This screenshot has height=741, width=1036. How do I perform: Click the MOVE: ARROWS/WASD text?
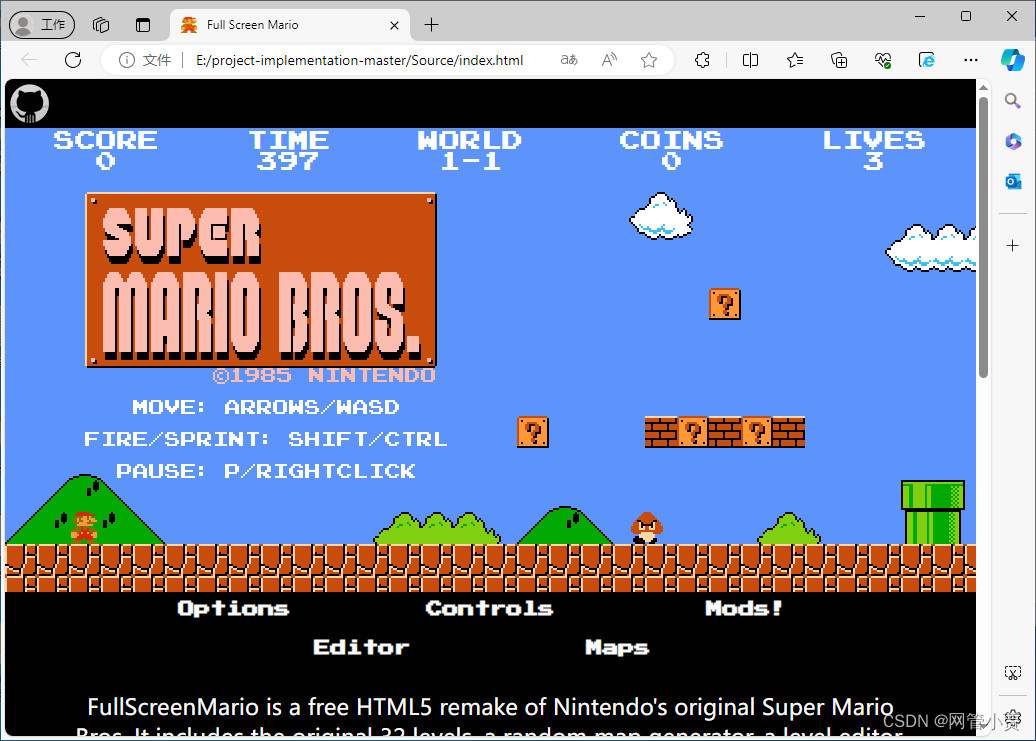[266, 407]
